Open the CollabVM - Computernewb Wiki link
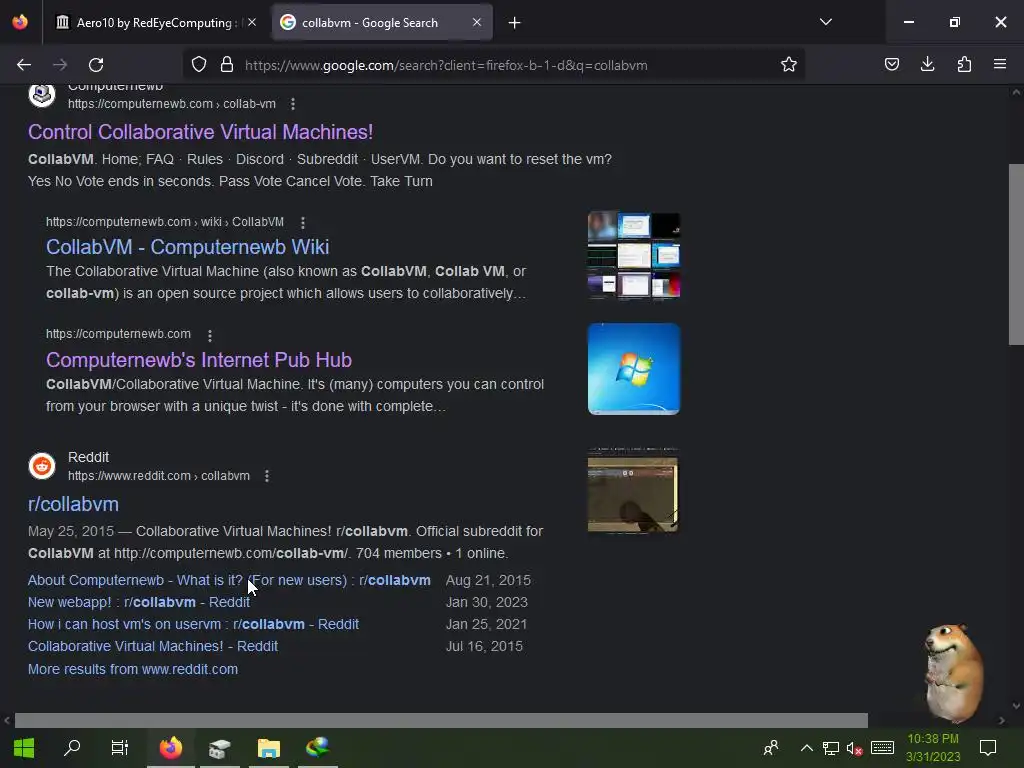The height and width of the screenshot is (768, 1024). pyautogui.click(x=187, y=247)
